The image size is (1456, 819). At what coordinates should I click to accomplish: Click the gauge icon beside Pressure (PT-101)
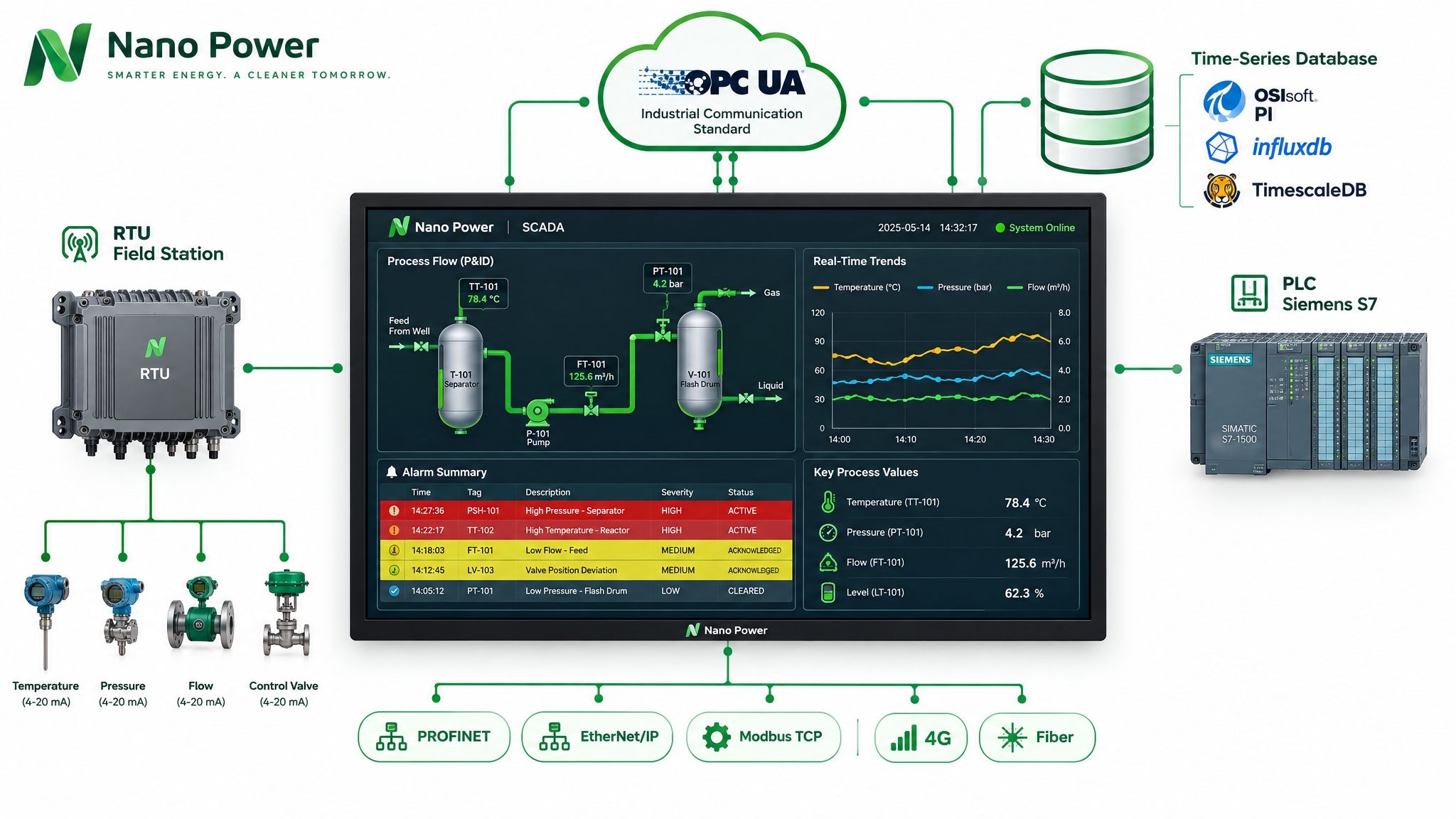828,532
